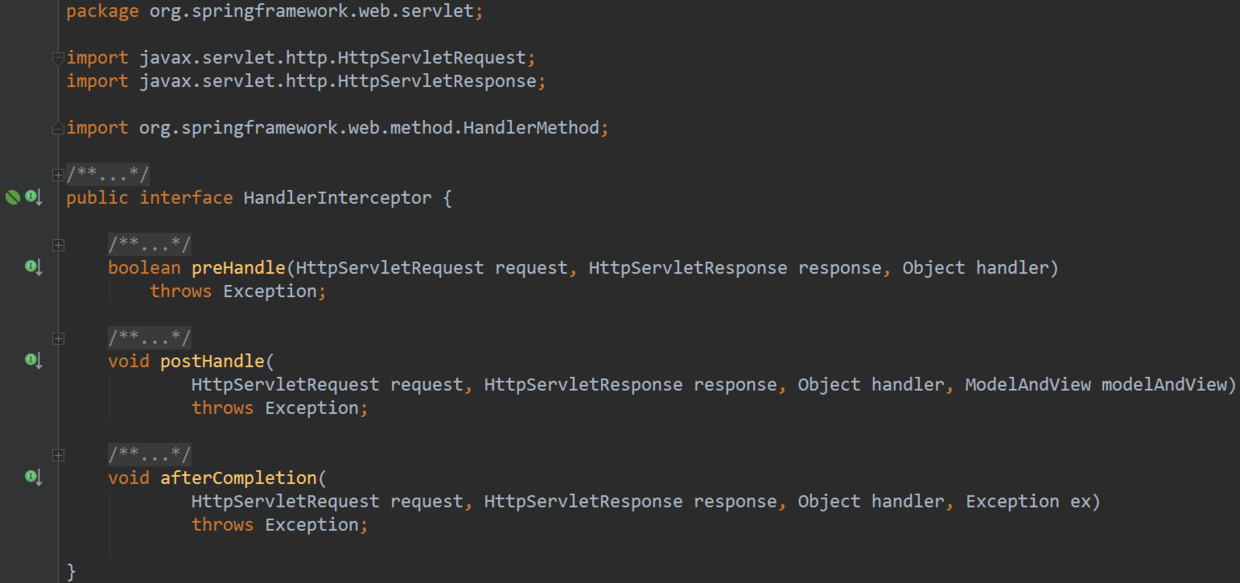Click the closing brace of the interface

pyautogui.click(x=71, y=571)
